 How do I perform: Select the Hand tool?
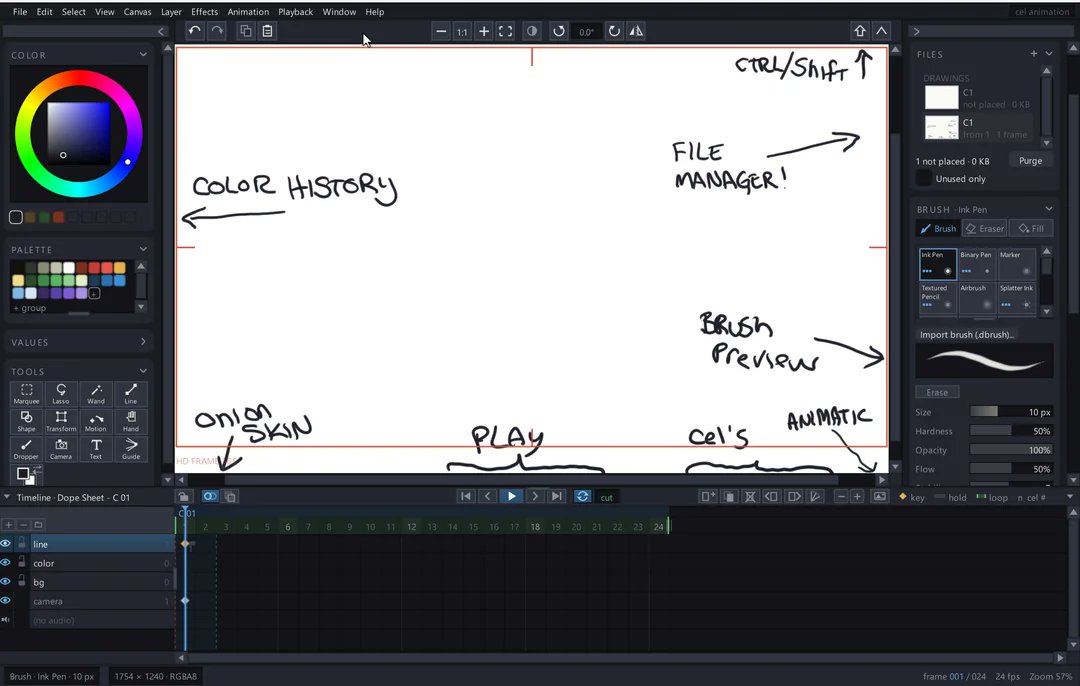(131, 421)
